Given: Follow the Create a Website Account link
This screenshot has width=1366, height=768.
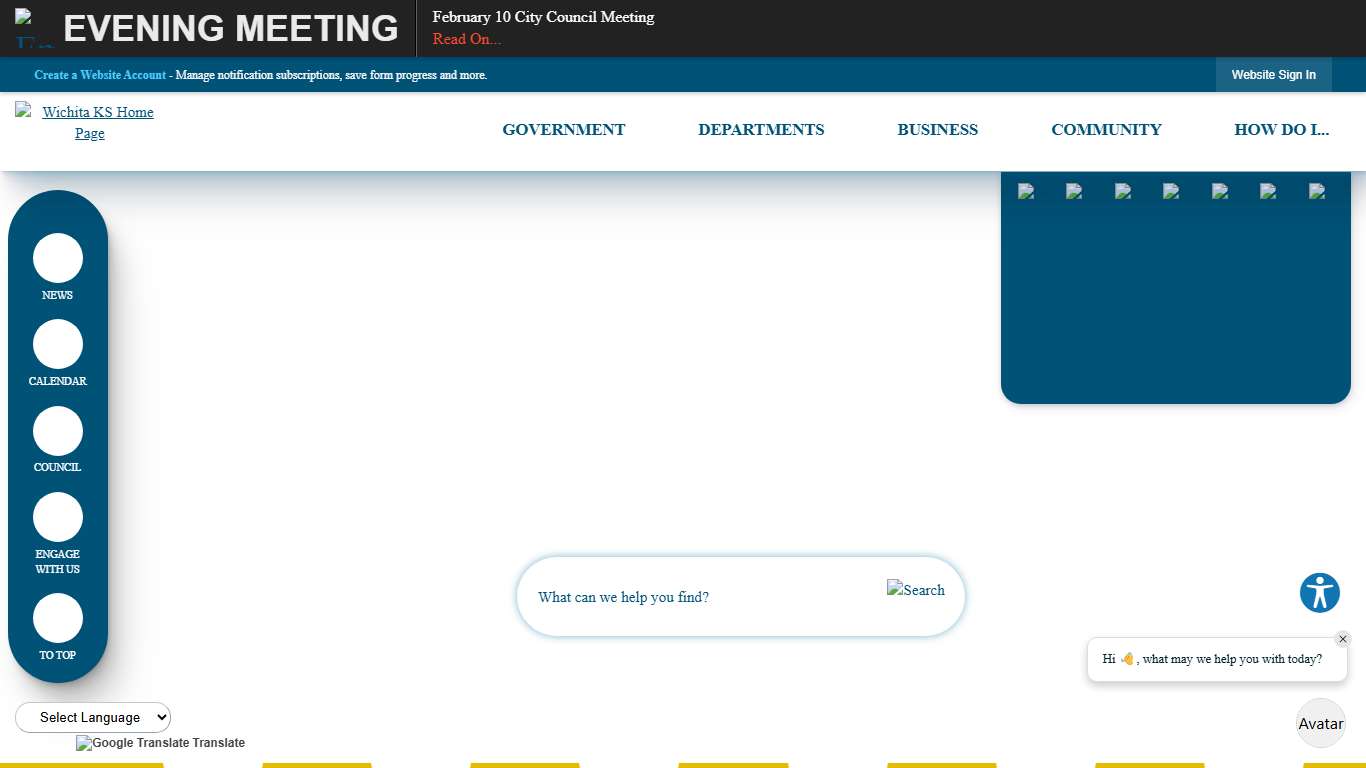Looking at the screenshot, I should [x=100, y=75].
